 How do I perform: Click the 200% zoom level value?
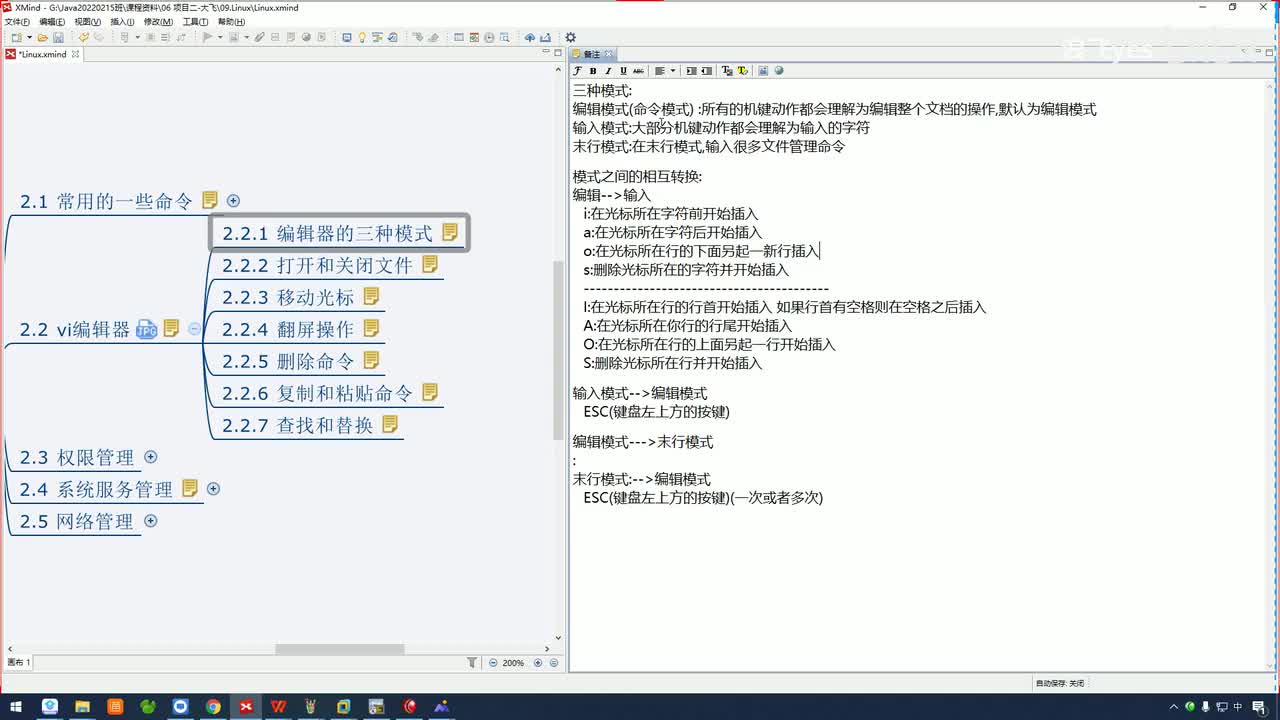513,662
